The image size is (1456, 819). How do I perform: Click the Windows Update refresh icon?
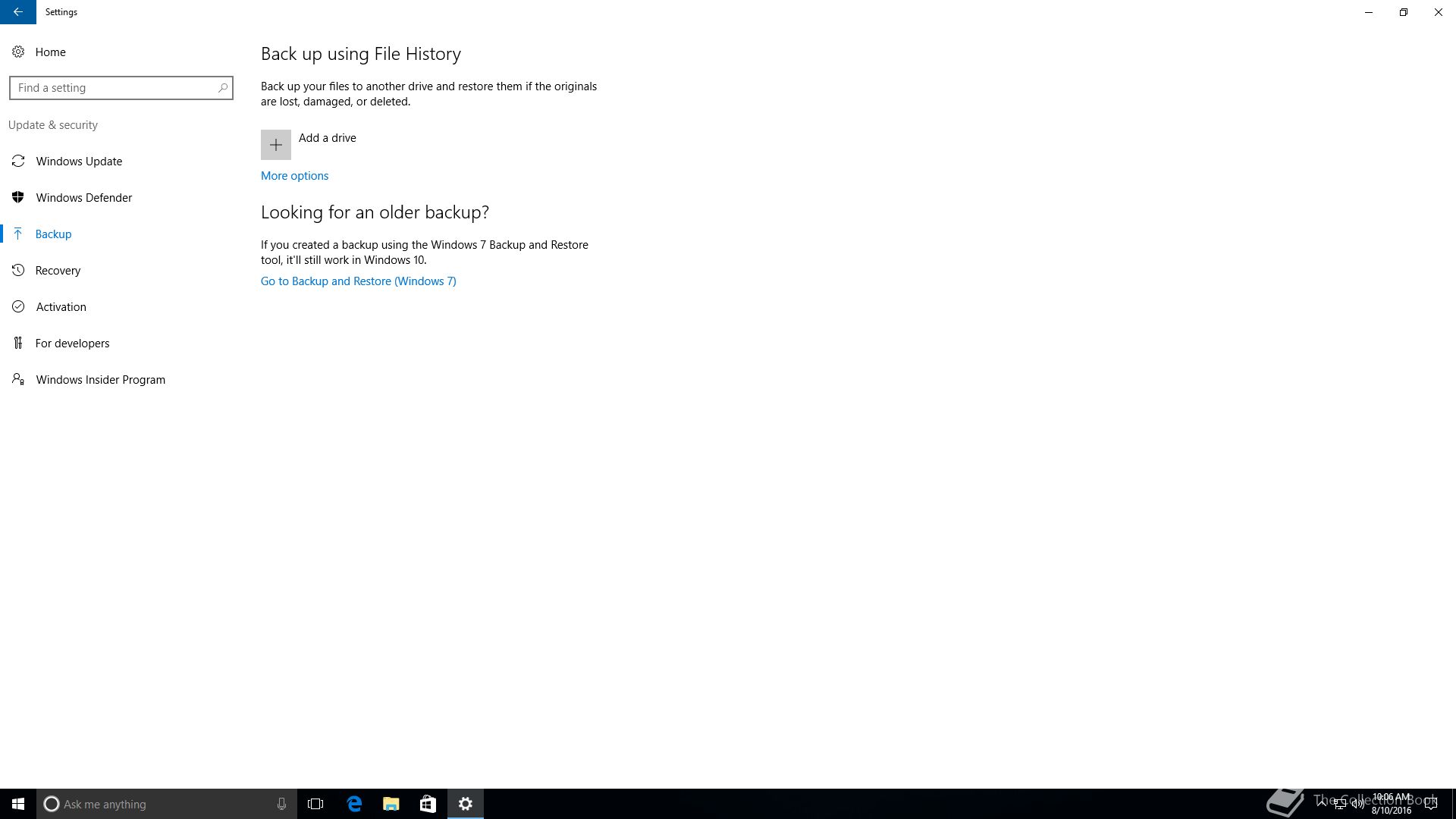pos(18,162)
